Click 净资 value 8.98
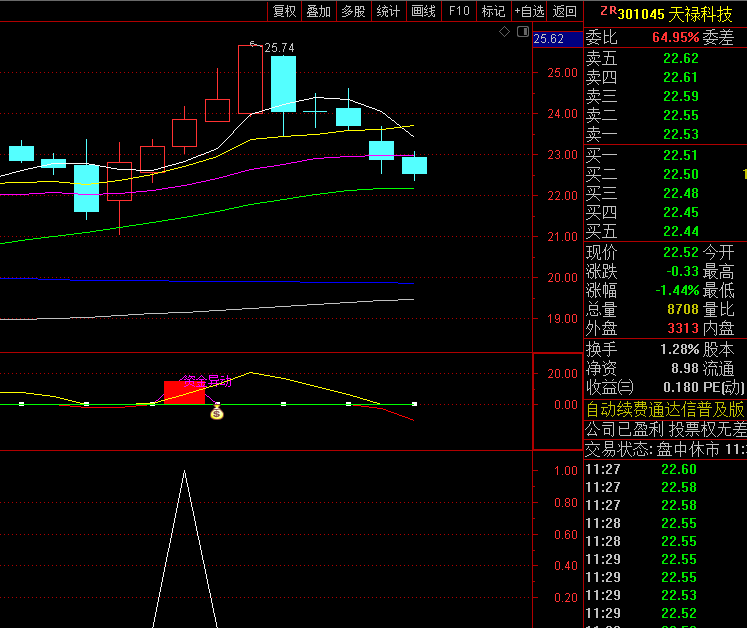 point(685,368)
